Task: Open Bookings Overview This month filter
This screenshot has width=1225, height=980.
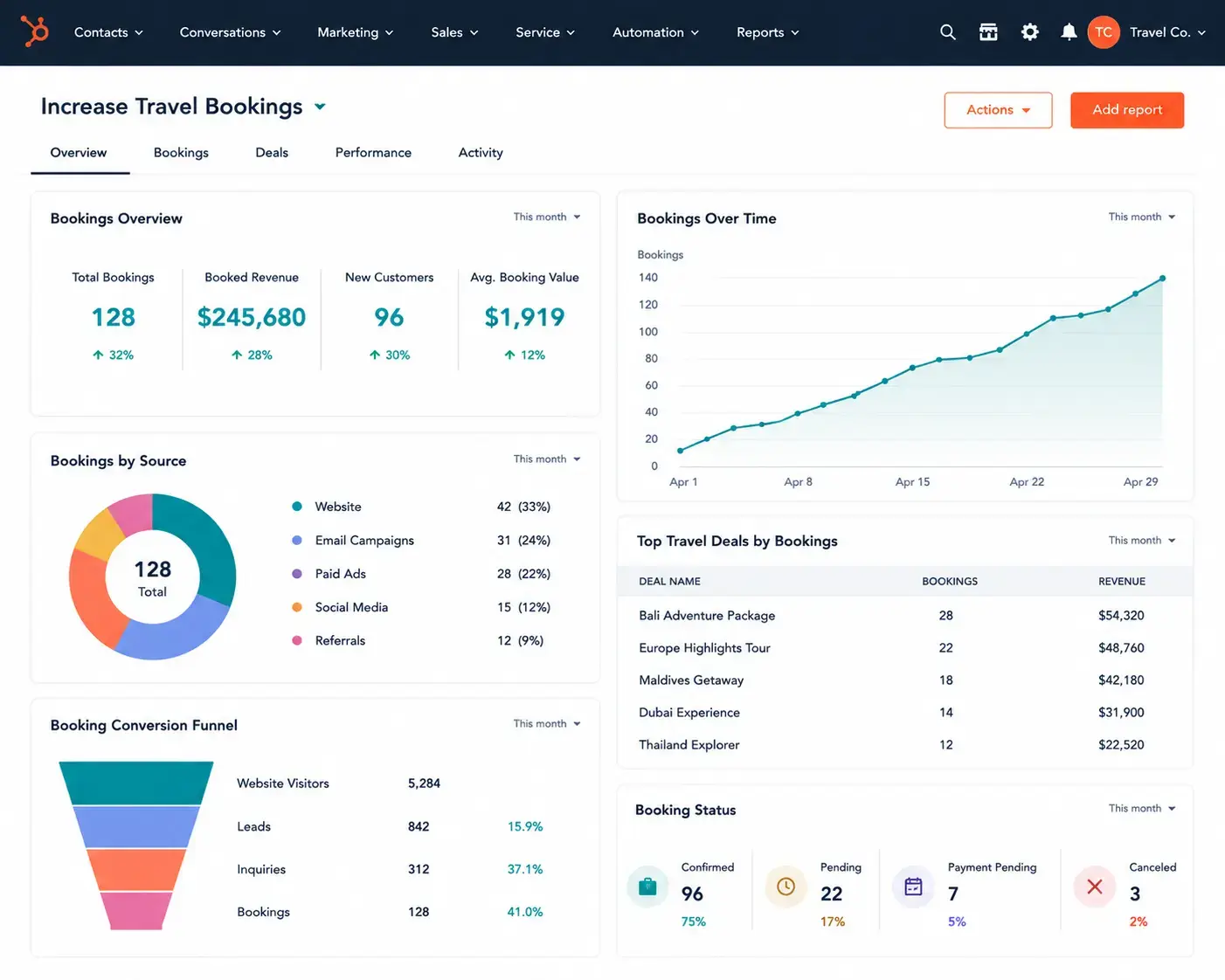Action: coord(547,217)
